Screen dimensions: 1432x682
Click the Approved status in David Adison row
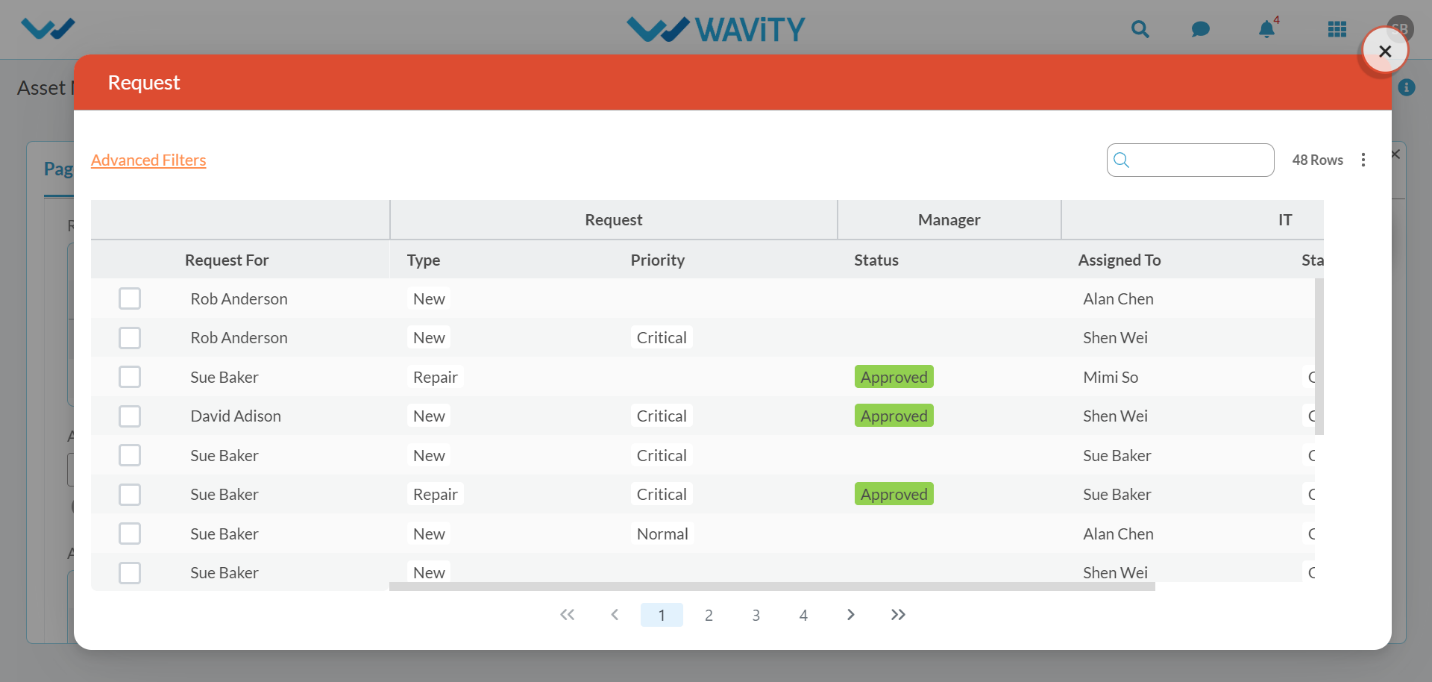tap(894, 416)
